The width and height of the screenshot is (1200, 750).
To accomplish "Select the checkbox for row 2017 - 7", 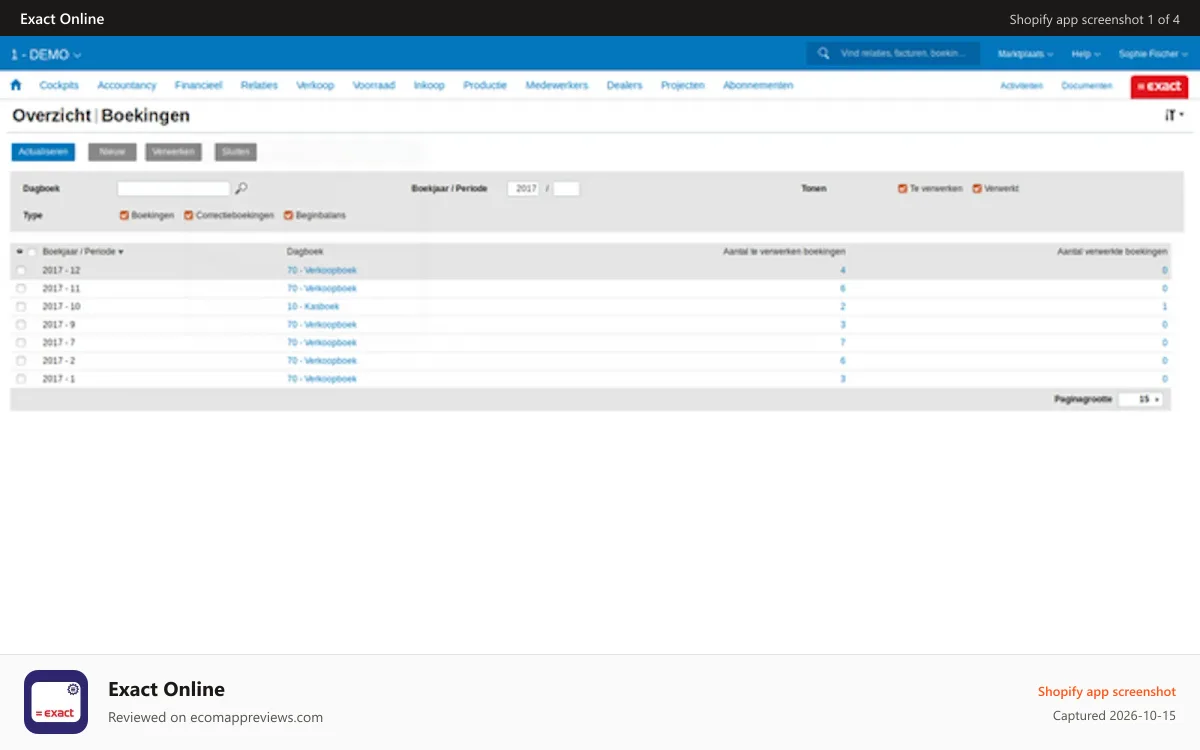I will pos(21,343).
